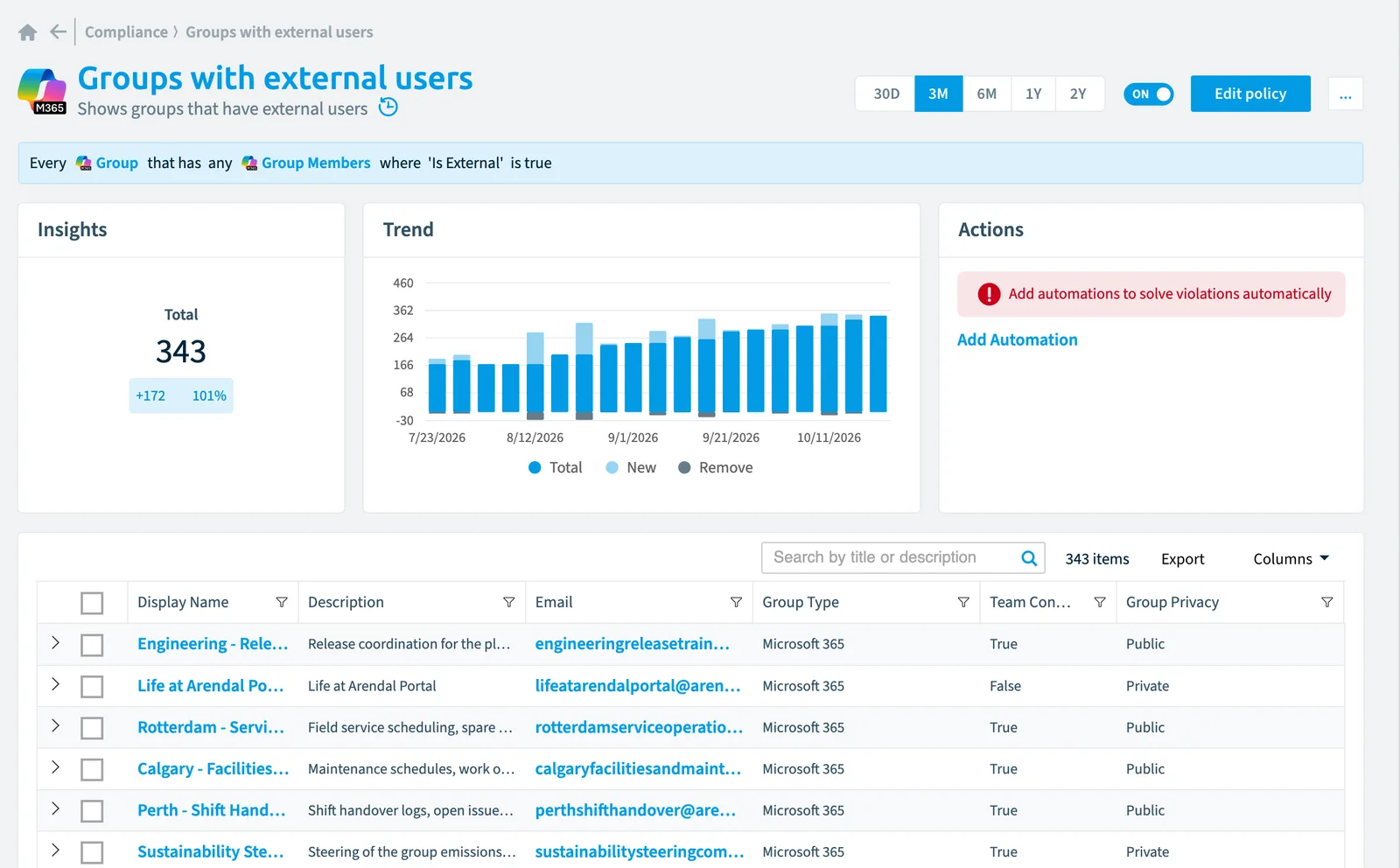
Task: Select the Engineering - Rele... row checkbox
Action: click(x=92, y=645)
